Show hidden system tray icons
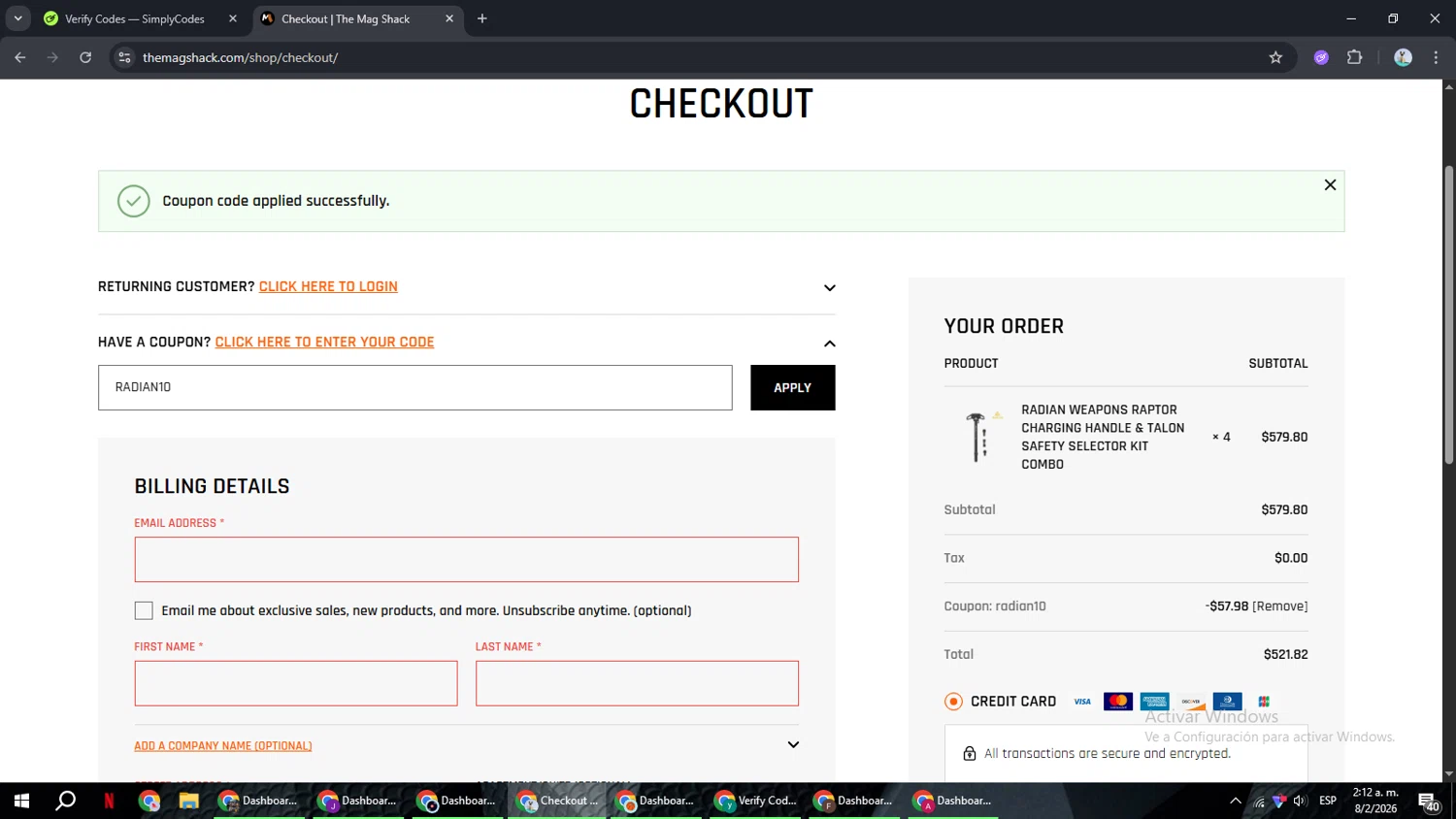Image resolution: width=1456 pixels, height=819 pixels. click(1235, 801)
